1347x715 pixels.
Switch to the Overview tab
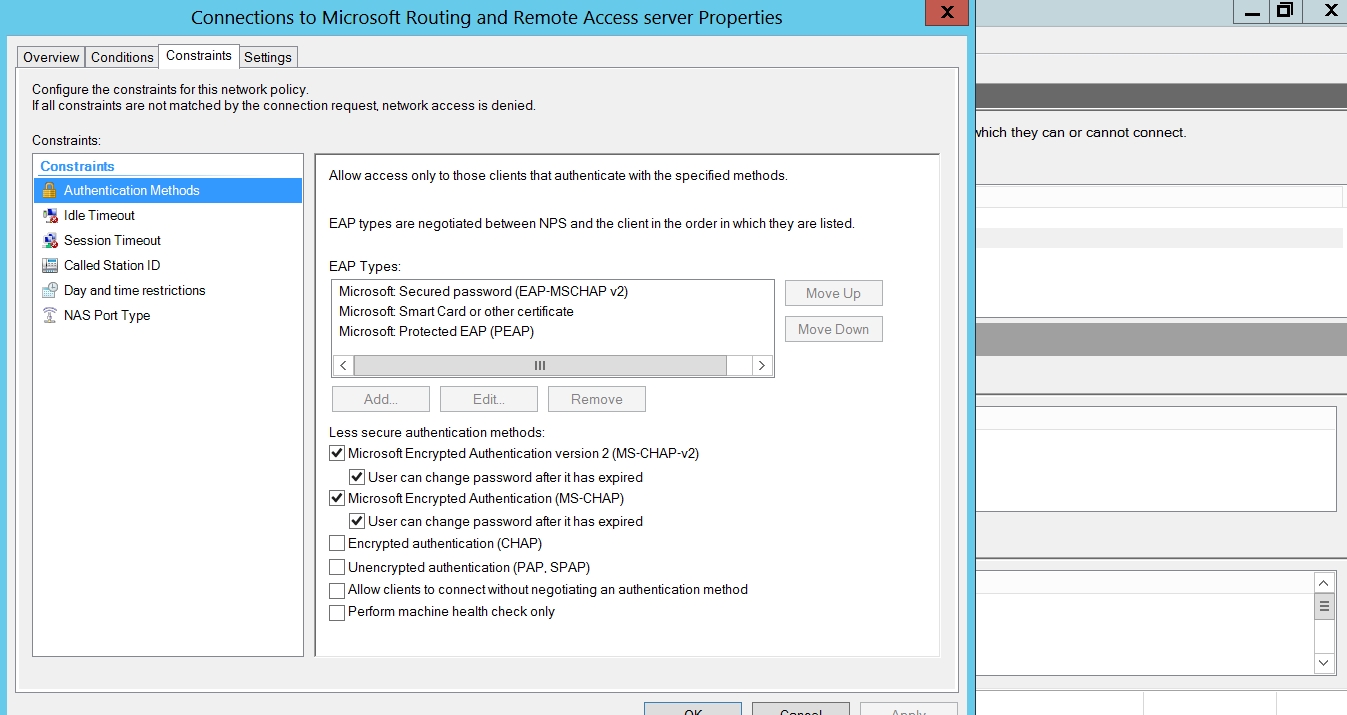point(51,57)
